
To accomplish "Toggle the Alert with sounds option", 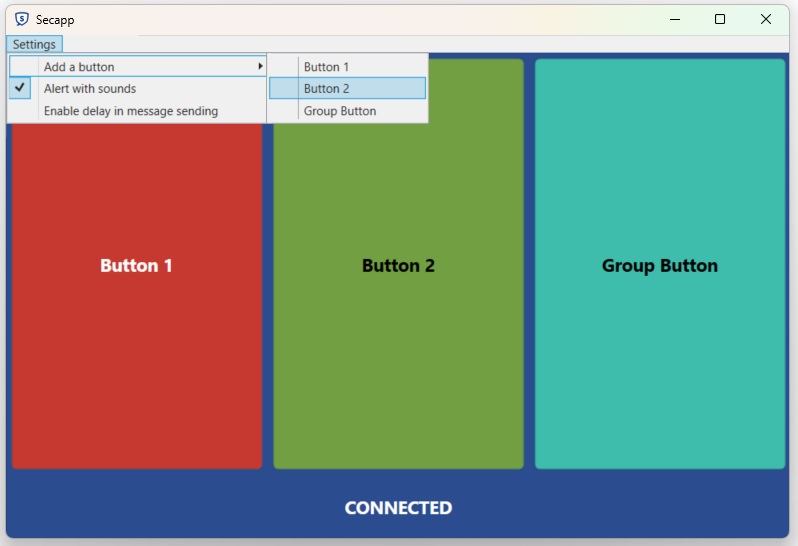I will point(90,89).
